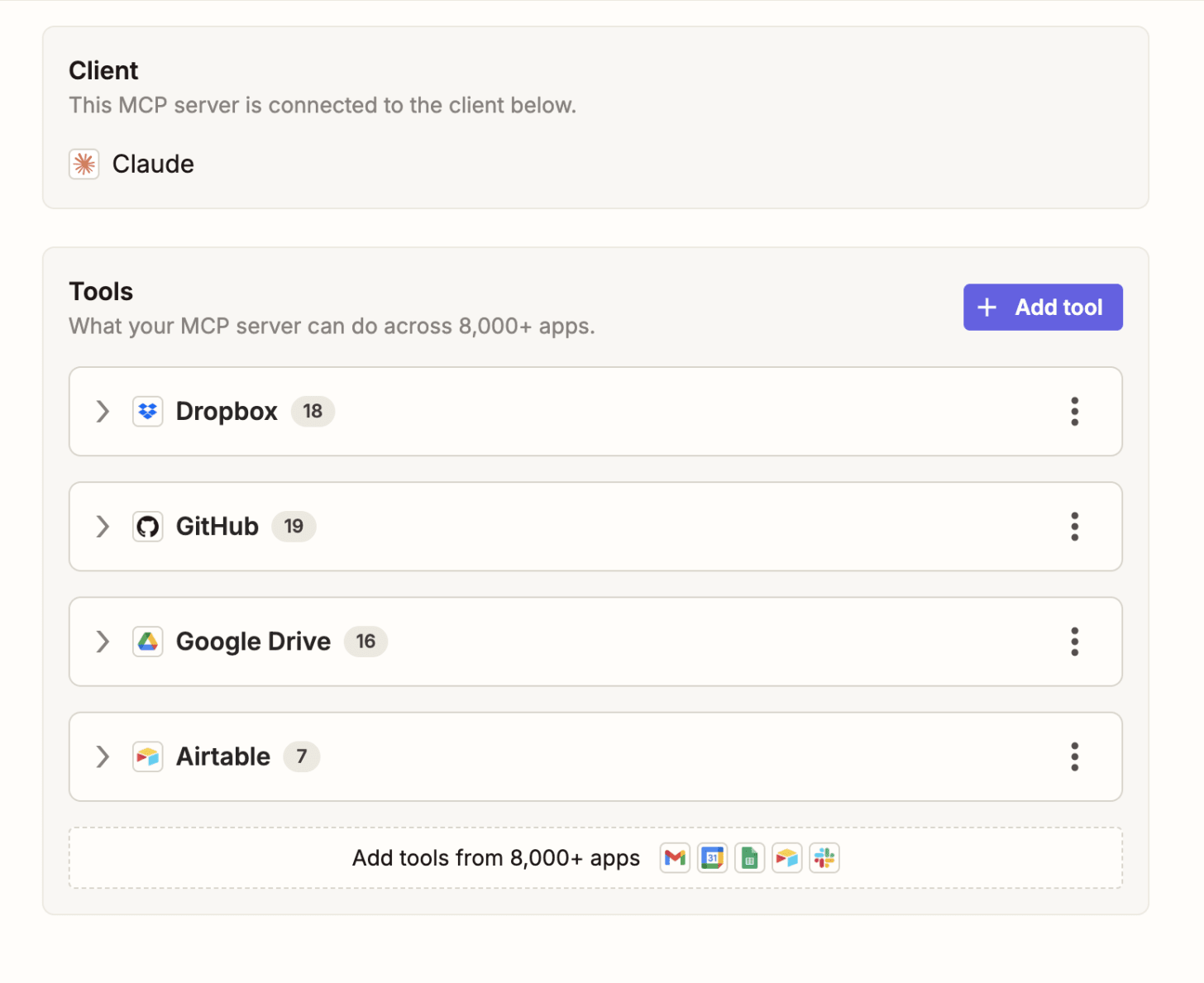Expand the Google Drive tools chevron
The image size is (1204, 983).
tap(103, 642)
